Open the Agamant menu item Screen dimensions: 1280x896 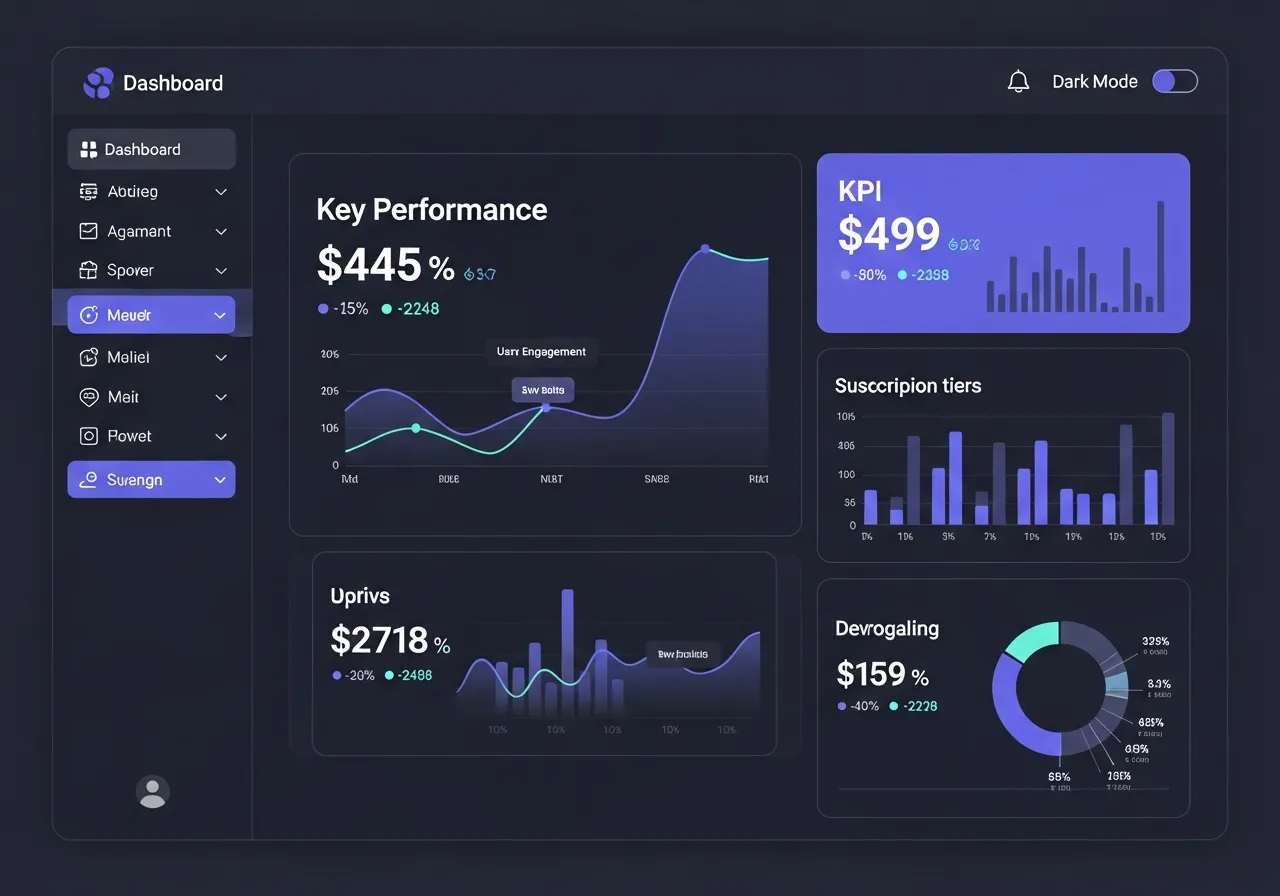pyautogui.click(x=152, y=231)
